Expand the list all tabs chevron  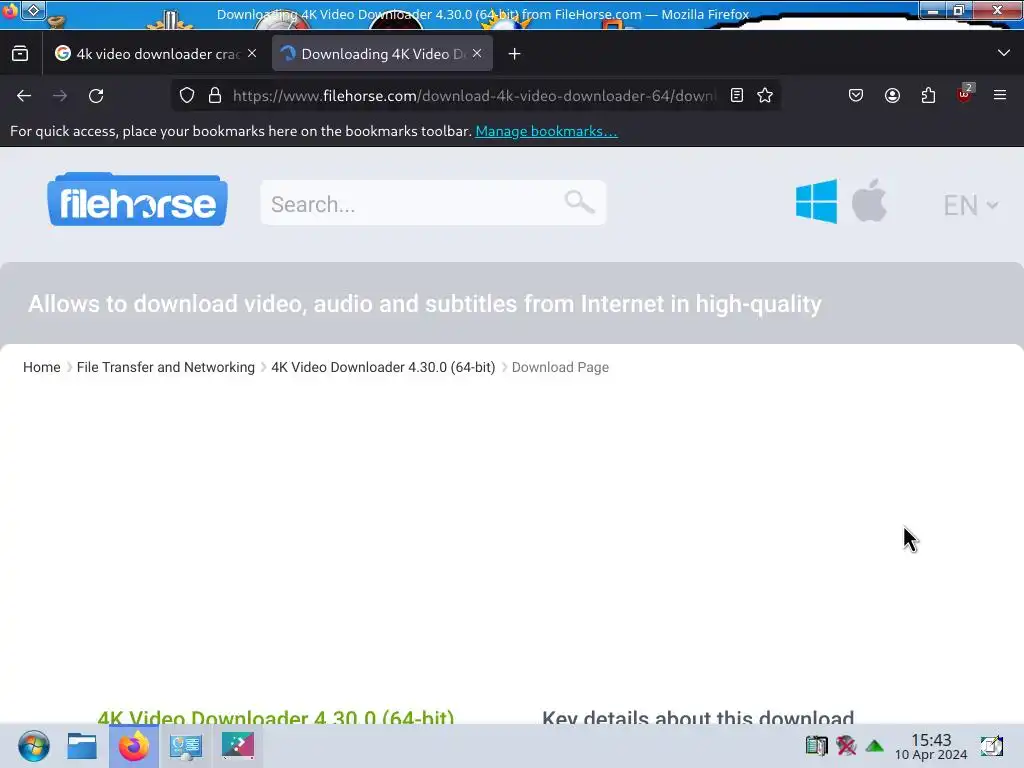[x=1004, y=53]
